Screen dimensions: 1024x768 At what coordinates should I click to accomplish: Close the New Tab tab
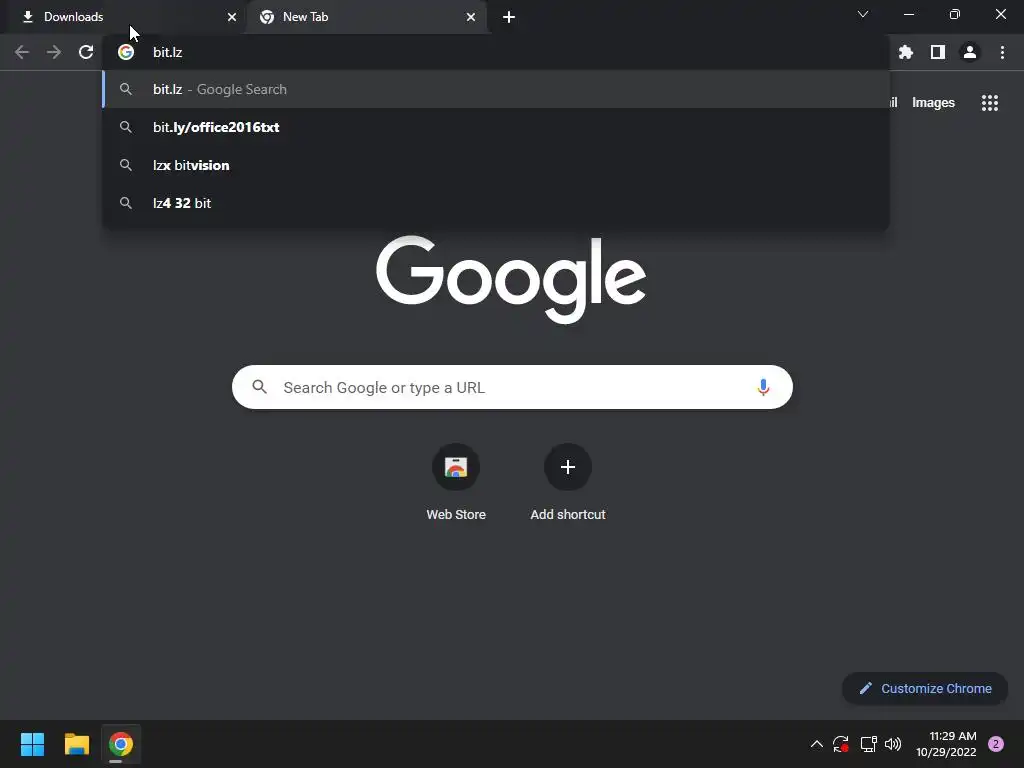471,17
